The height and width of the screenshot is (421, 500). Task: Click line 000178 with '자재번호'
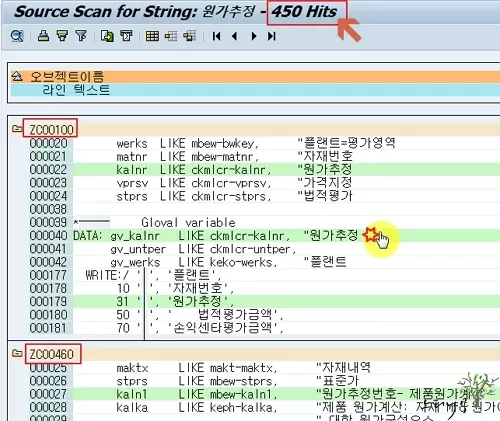[264, 288]
